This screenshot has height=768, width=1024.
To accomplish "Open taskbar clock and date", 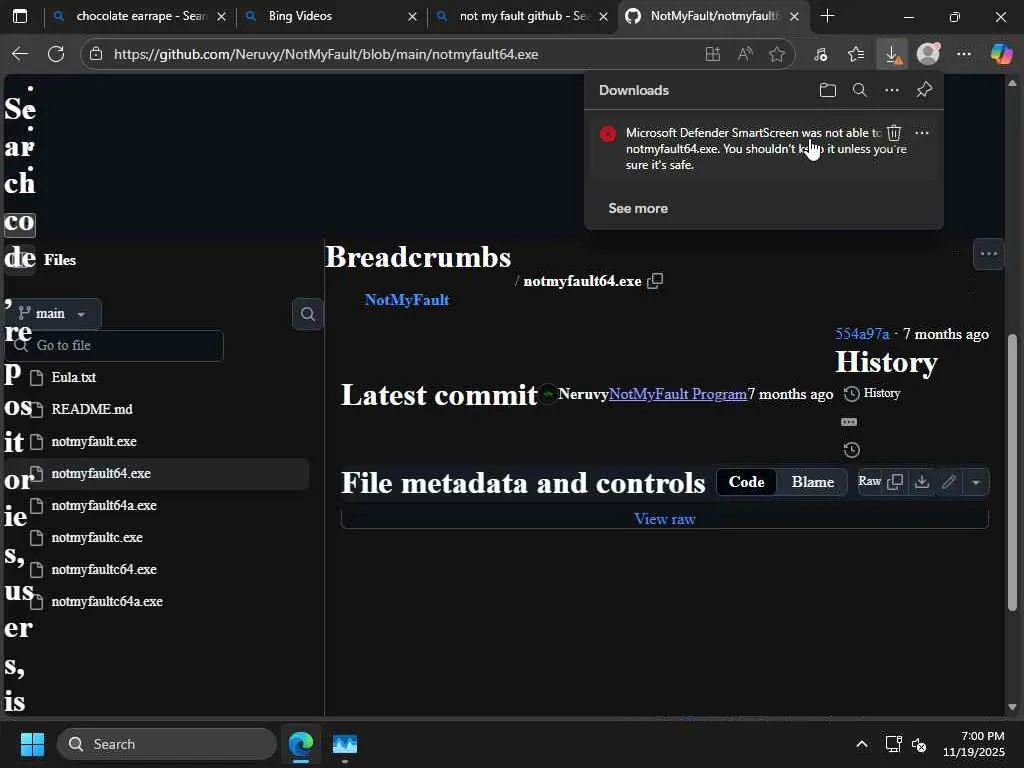I will tap(973, 744).
